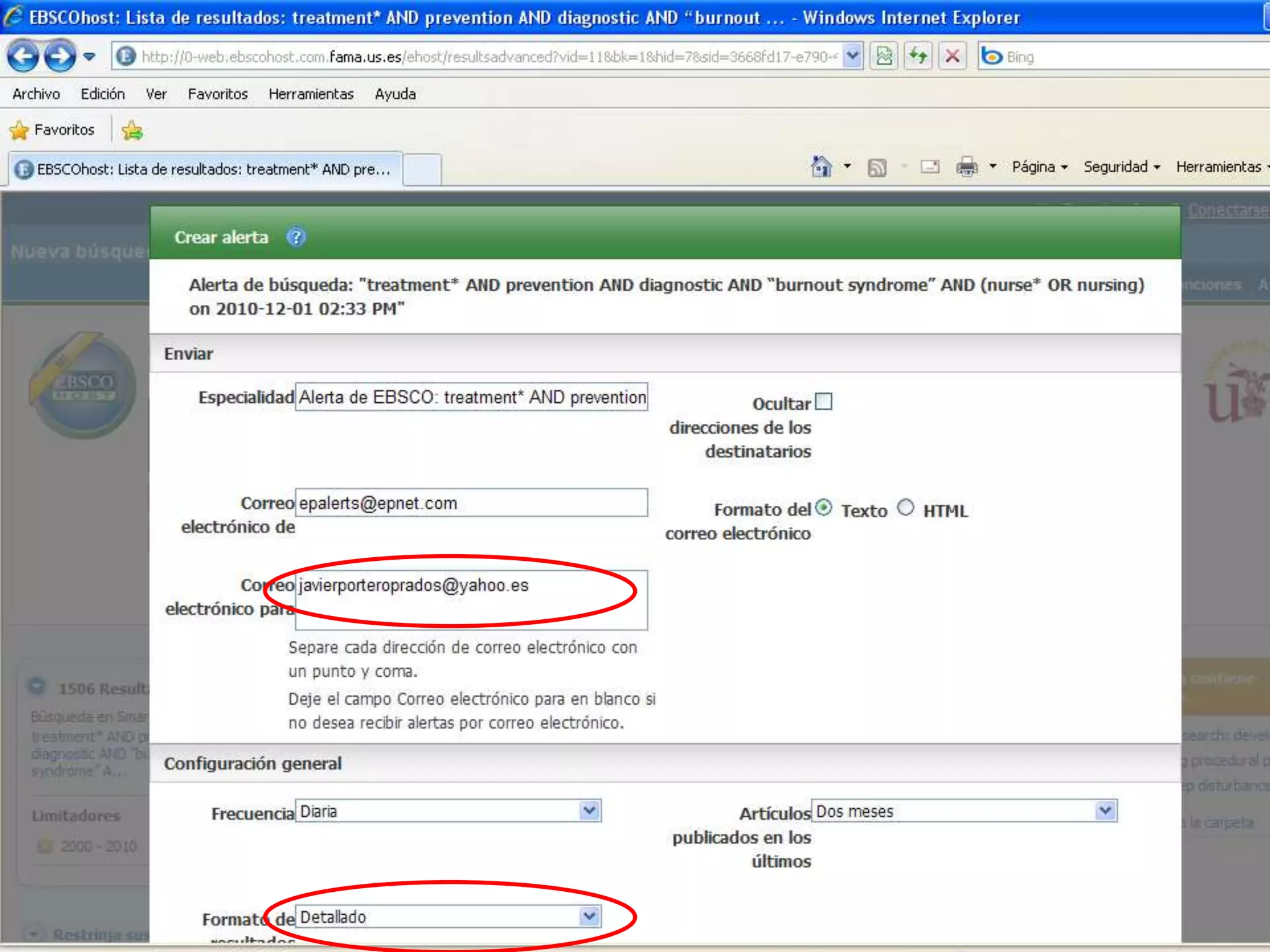Click the Correo electrónico para input field
The image size is (1270, 952).
tap(471, 599)
